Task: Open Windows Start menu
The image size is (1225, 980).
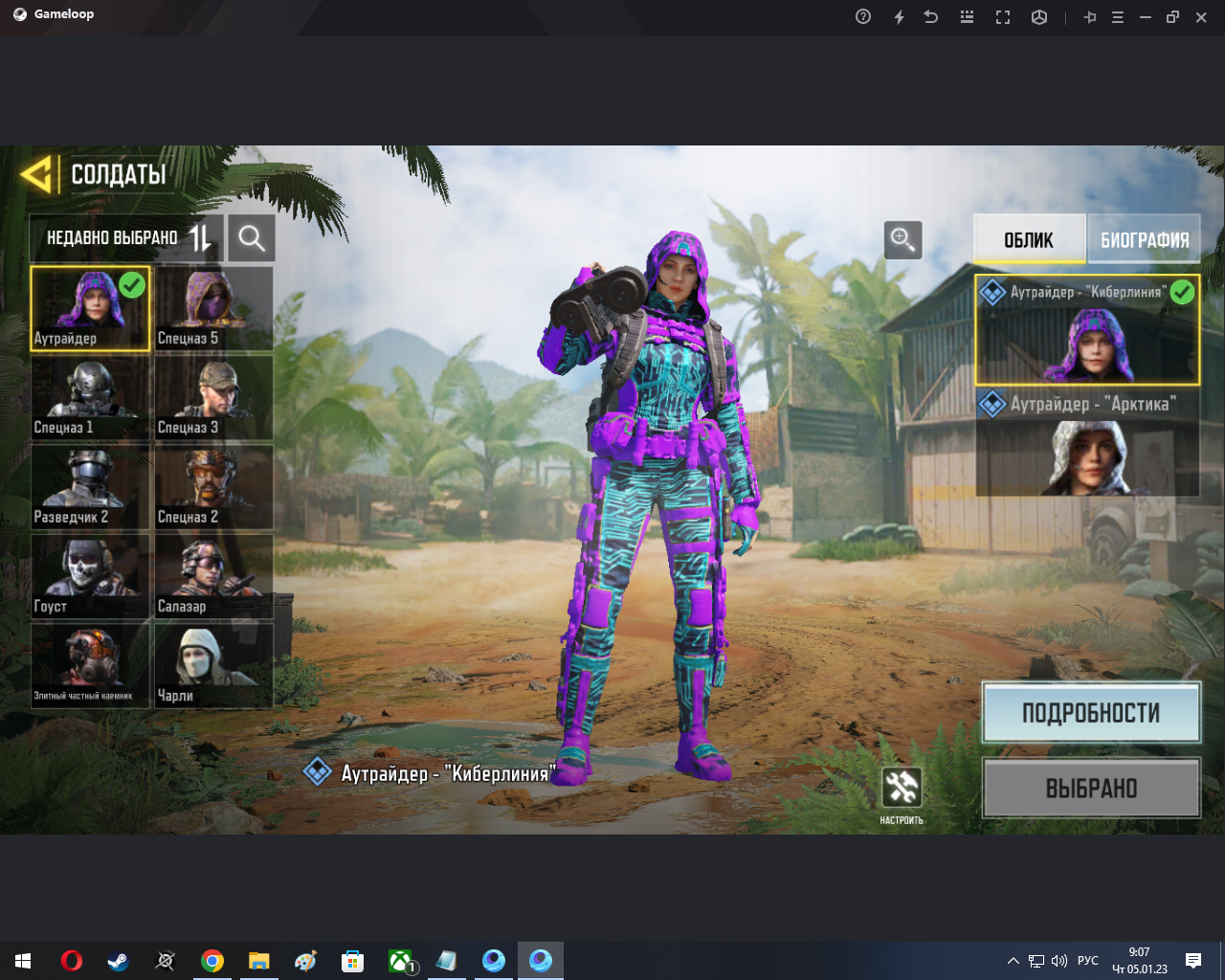Action: click(x=23, y=960)
